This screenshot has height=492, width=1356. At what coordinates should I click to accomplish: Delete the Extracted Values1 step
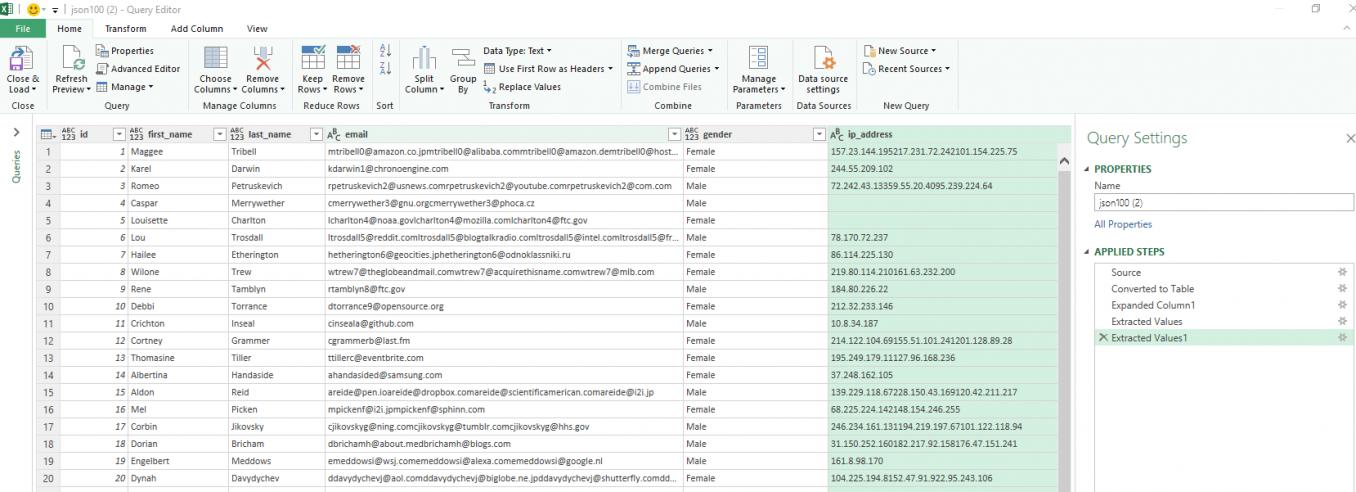pos(1103,338)
